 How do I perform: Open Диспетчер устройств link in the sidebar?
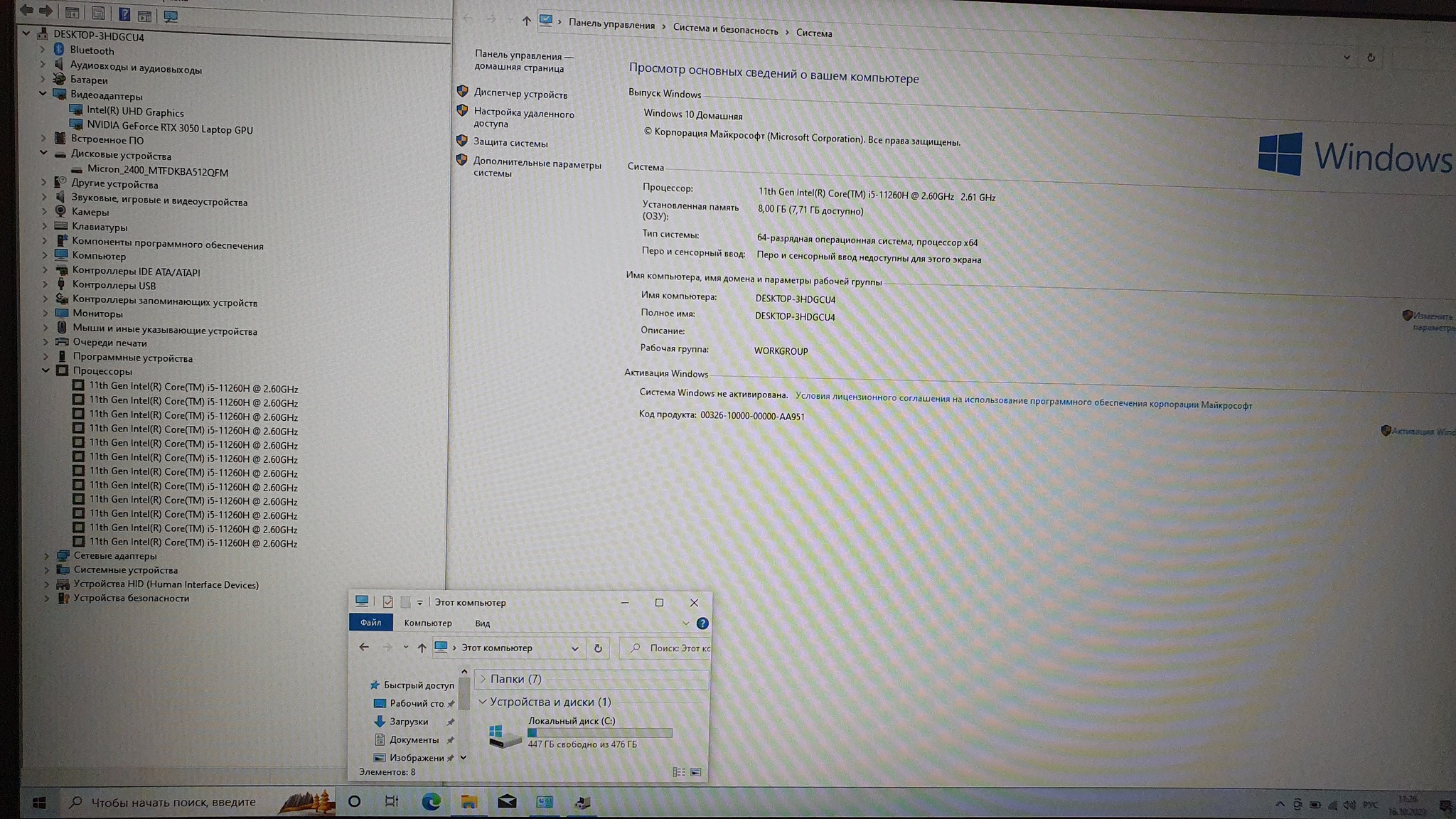pos(520,94)
